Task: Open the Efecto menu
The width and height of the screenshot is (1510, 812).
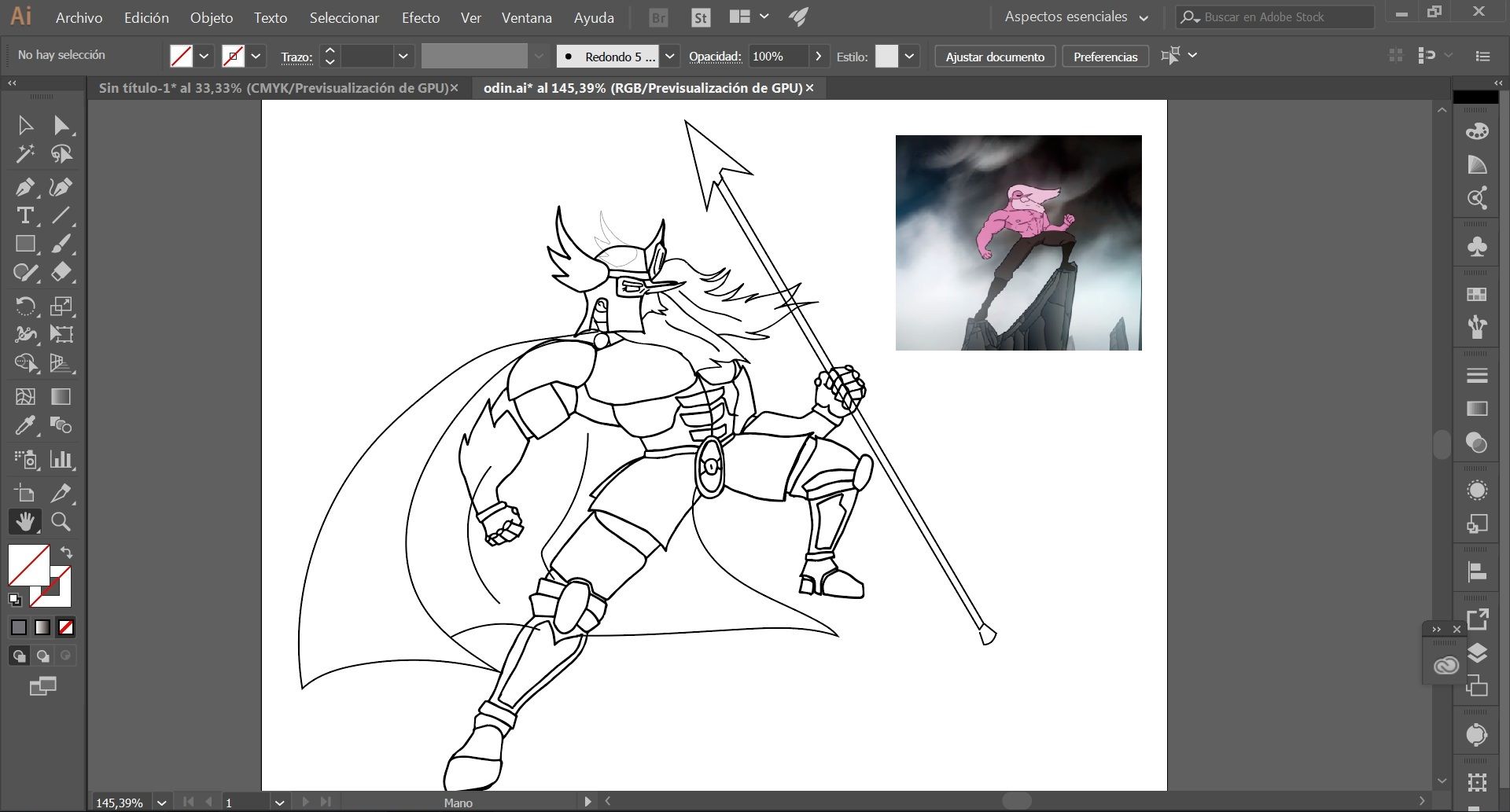Action: [x=421, y=17]
